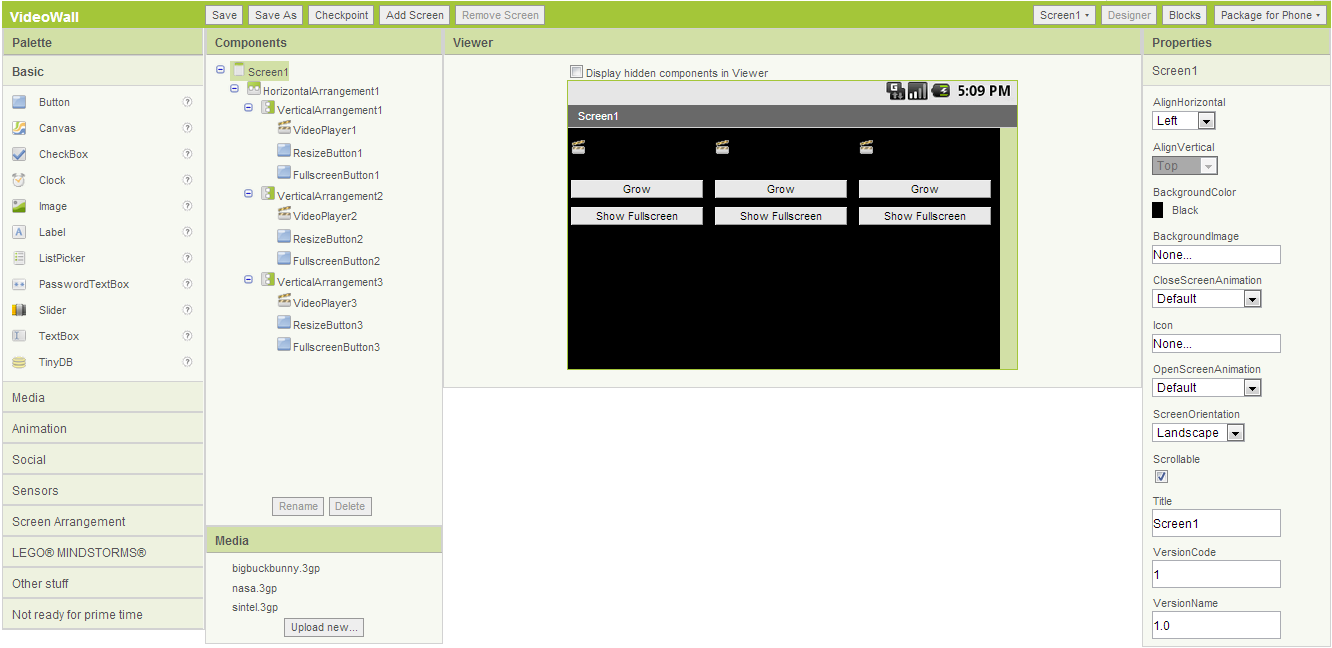The height and width of the screenshot is (648, 1332).
Task: Collapse the VerticalArrangement3 node
Action: [249, 279]
